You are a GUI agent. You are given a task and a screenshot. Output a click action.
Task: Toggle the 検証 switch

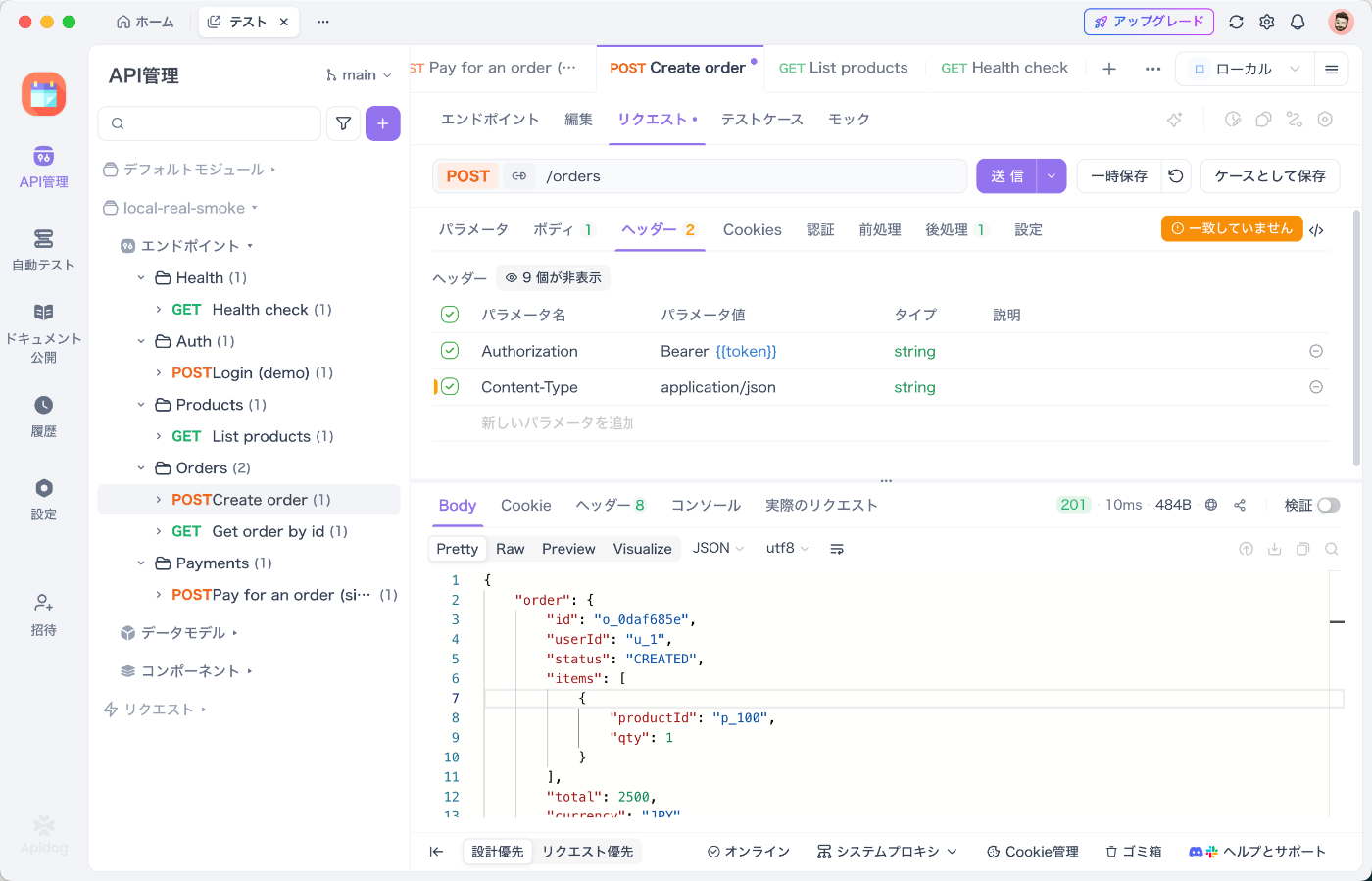pos(1328,505)
